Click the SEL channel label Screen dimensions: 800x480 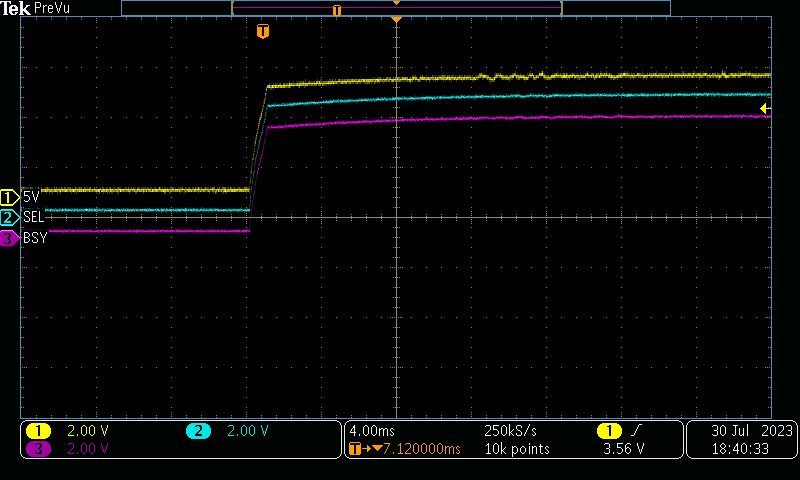click(34, 217)
